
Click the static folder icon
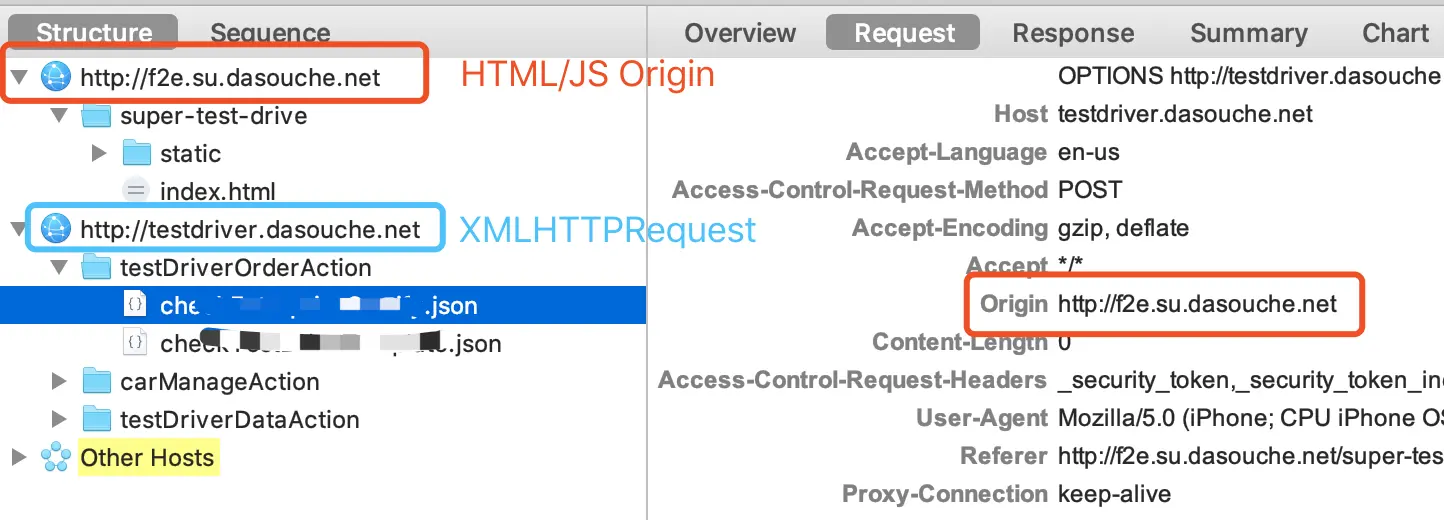tap(136, 154)
